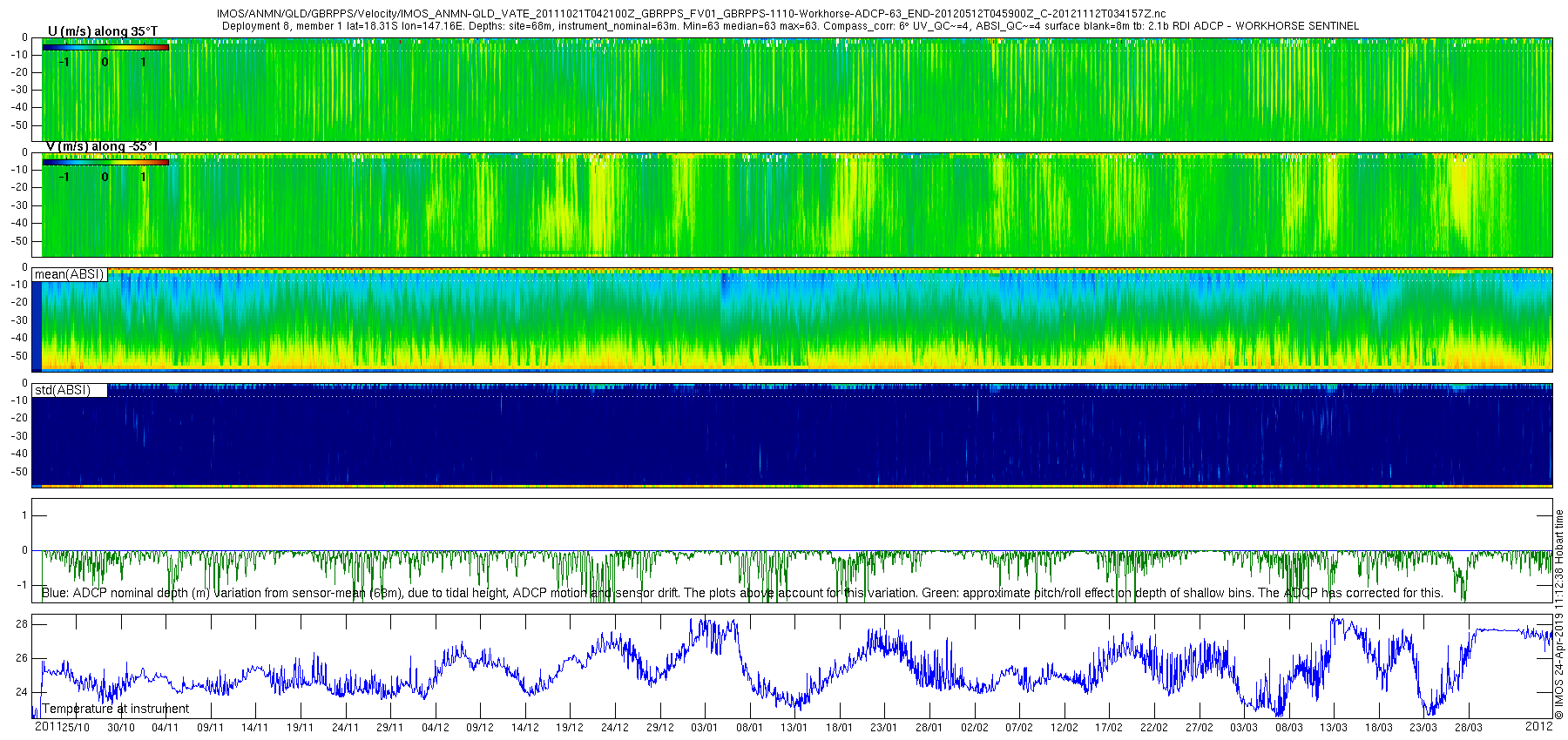The width and height of the screenshot is (1568, 740).
Task: Click the V velocity colorbar
Action: [x=105, y=162]
